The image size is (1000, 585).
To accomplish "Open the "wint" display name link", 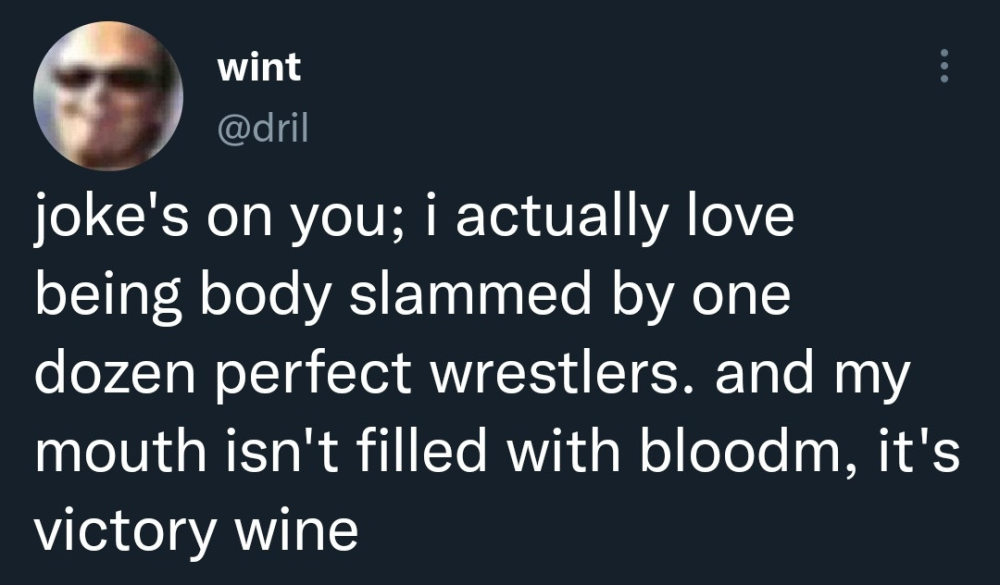I will [258, 68].
